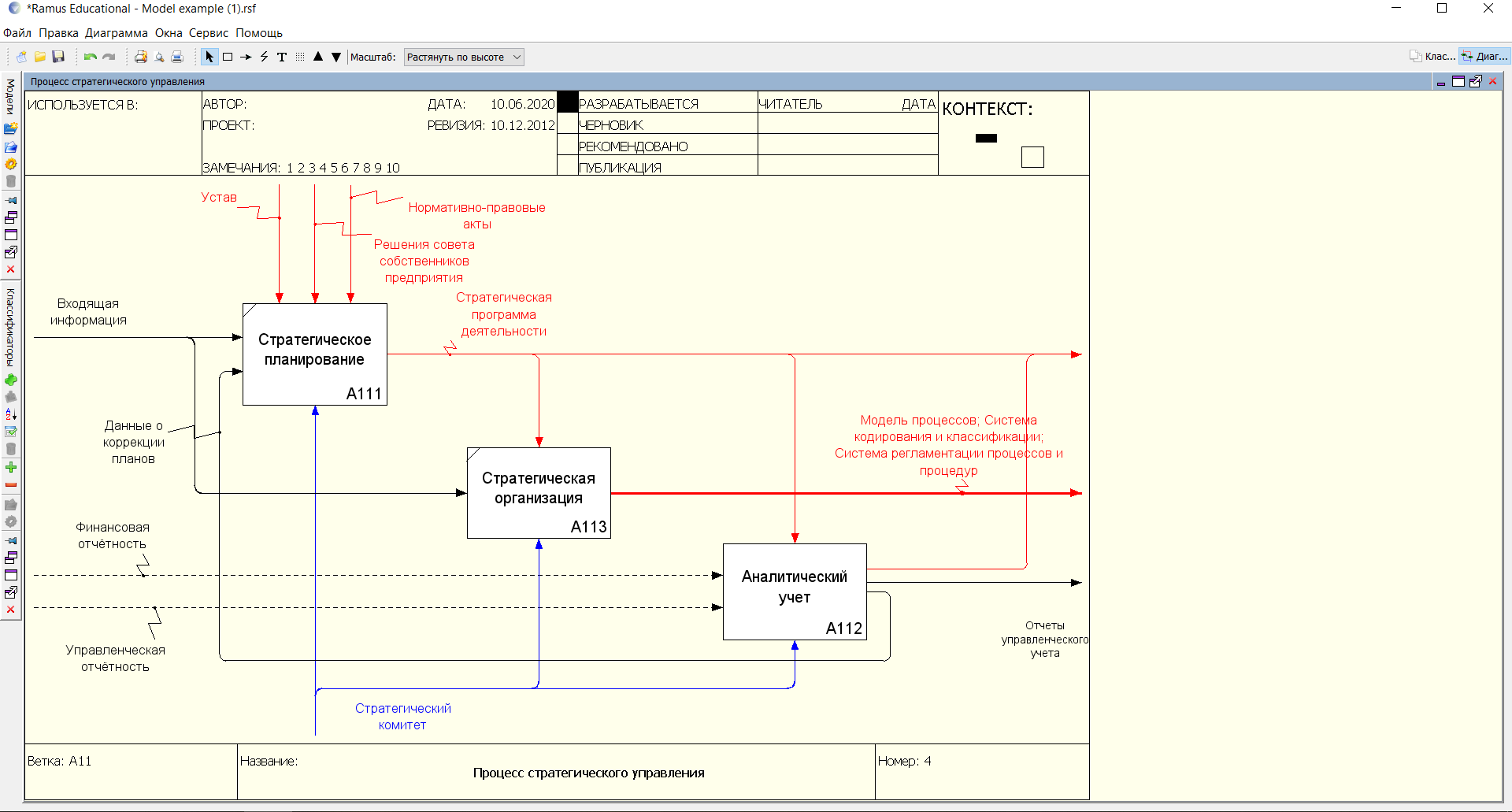Toggle the grid display icon
This screenshot has height=812, width=1512.
point(300,57)
